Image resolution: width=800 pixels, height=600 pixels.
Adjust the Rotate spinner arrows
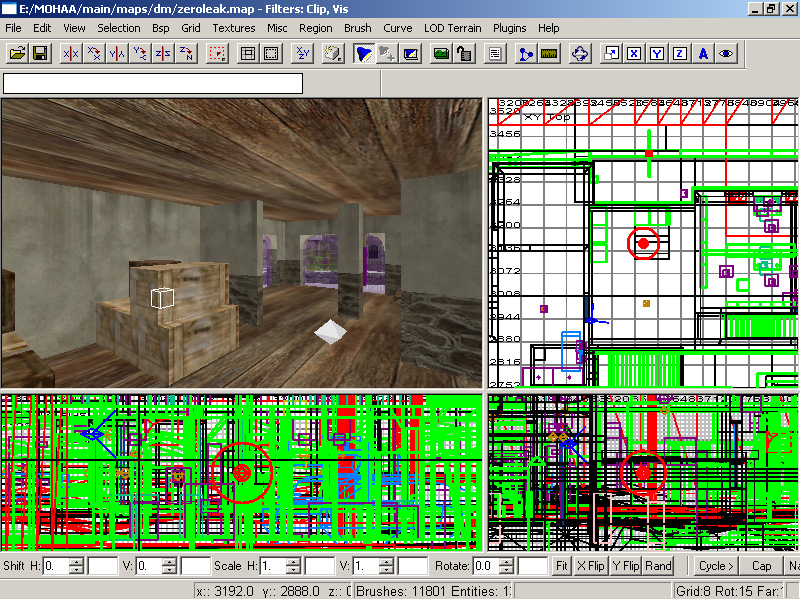[506, 566]
